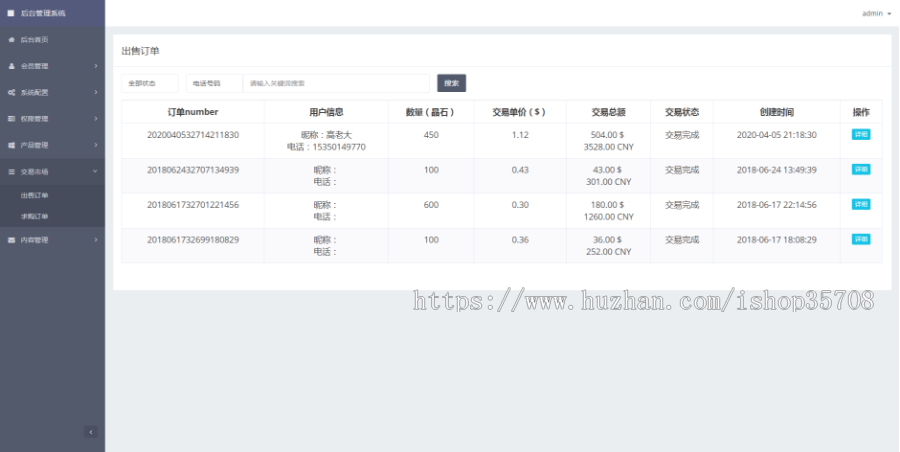900x452 pixels.
Task: Click the 交易单价（$） column header
Action: pyautogui.click(x=520, y=112)
